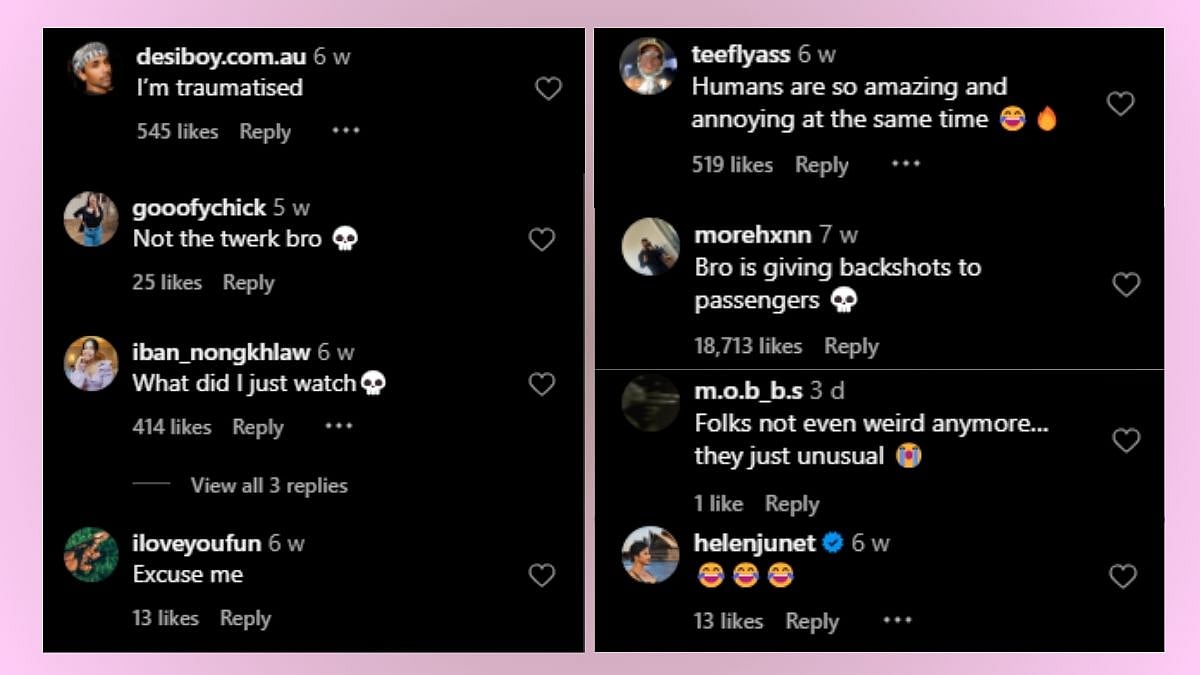Like morehxnn's comment
The width and height of the screenshot is (1200, 675).
point(1126,284)
